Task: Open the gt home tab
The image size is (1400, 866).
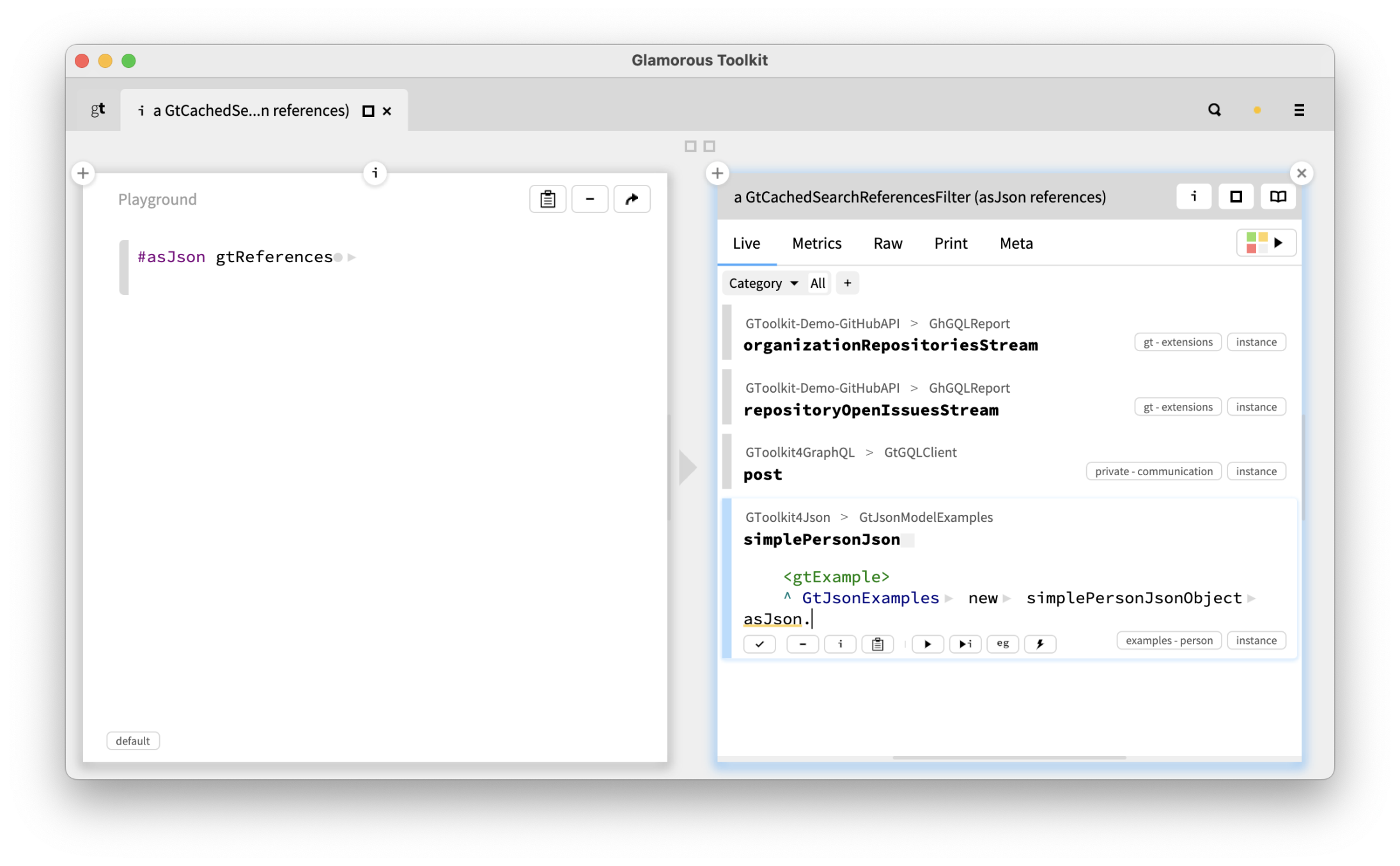Action: click(x=98, y=110)
